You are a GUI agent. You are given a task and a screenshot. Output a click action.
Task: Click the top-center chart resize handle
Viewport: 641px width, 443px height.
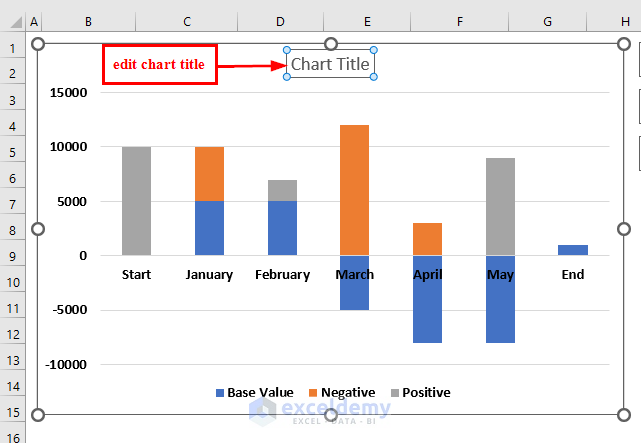click(331, 43)
